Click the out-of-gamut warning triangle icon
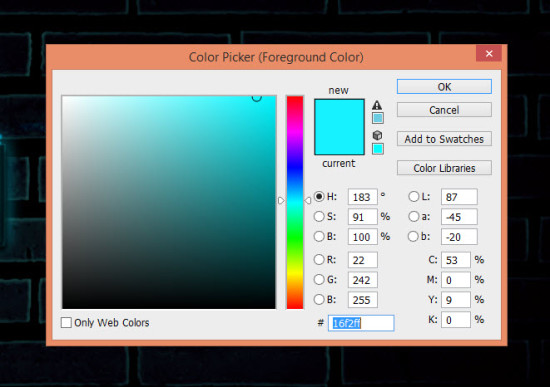550x387 pixels. click(377, 105)
